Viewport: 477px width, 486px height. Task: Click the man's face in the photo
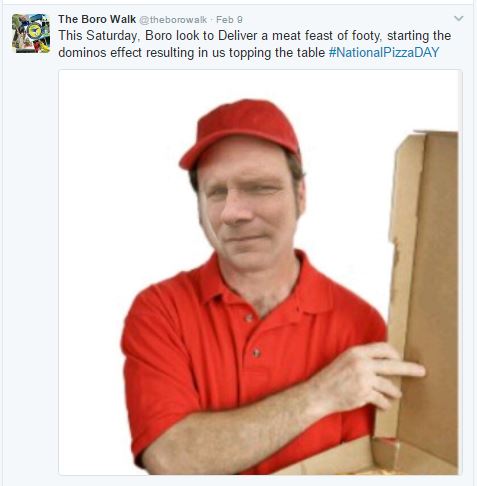coord(250,207)
